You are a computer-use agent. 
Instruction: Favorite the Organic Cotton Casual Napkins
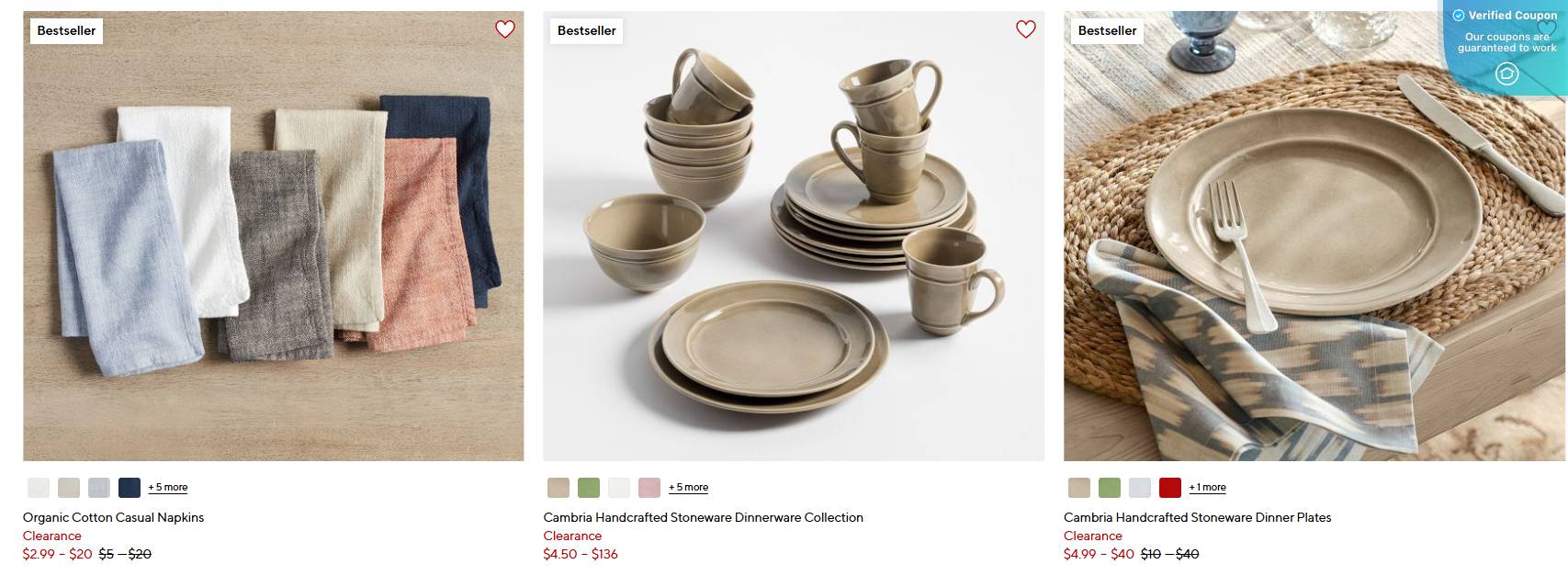click(x=504, y=30)
